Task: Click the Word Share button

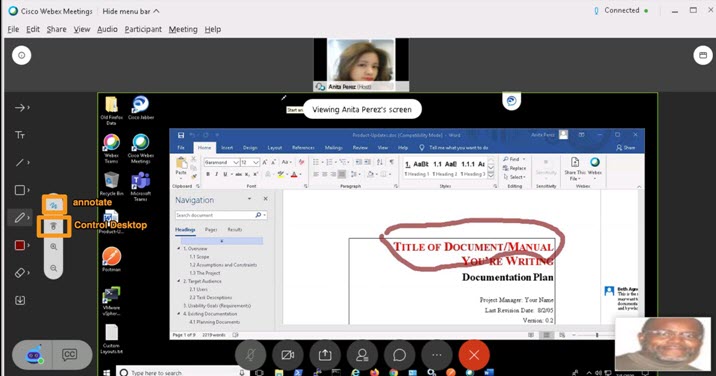Action: [x=626, y=148]
